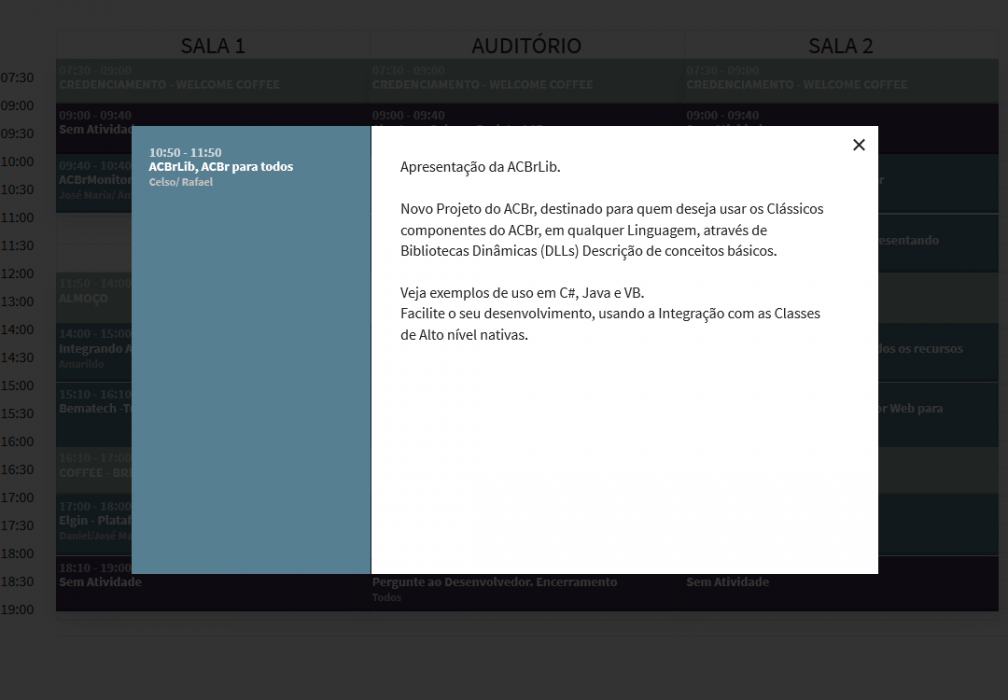Close the ACBrLib session details popup

[859, 145]
